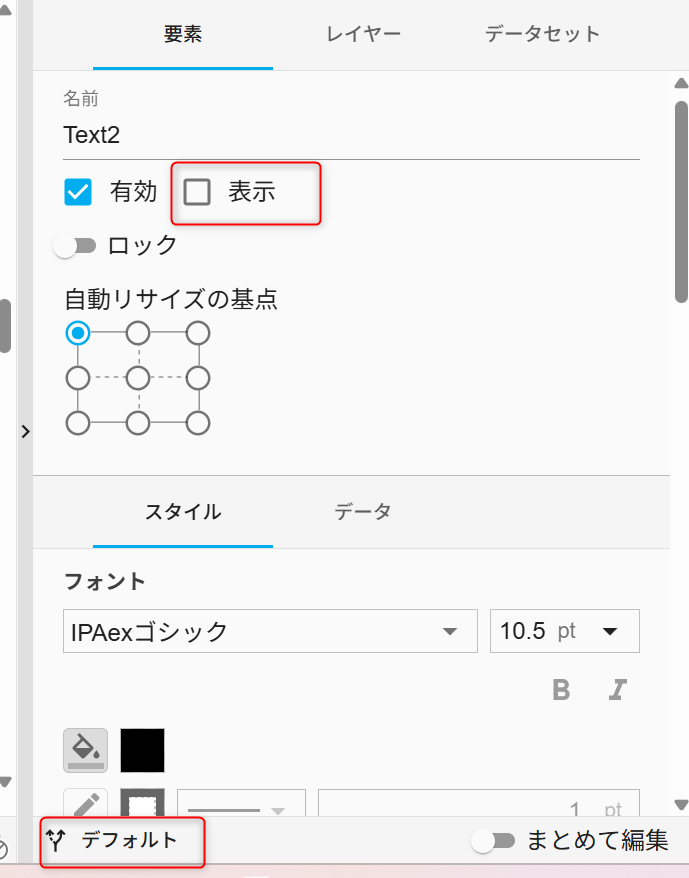Viewport: 689px width, 878px height.
Task: Open the データ sub-tab
Action: pyautogui.click(x=362, y=512)
